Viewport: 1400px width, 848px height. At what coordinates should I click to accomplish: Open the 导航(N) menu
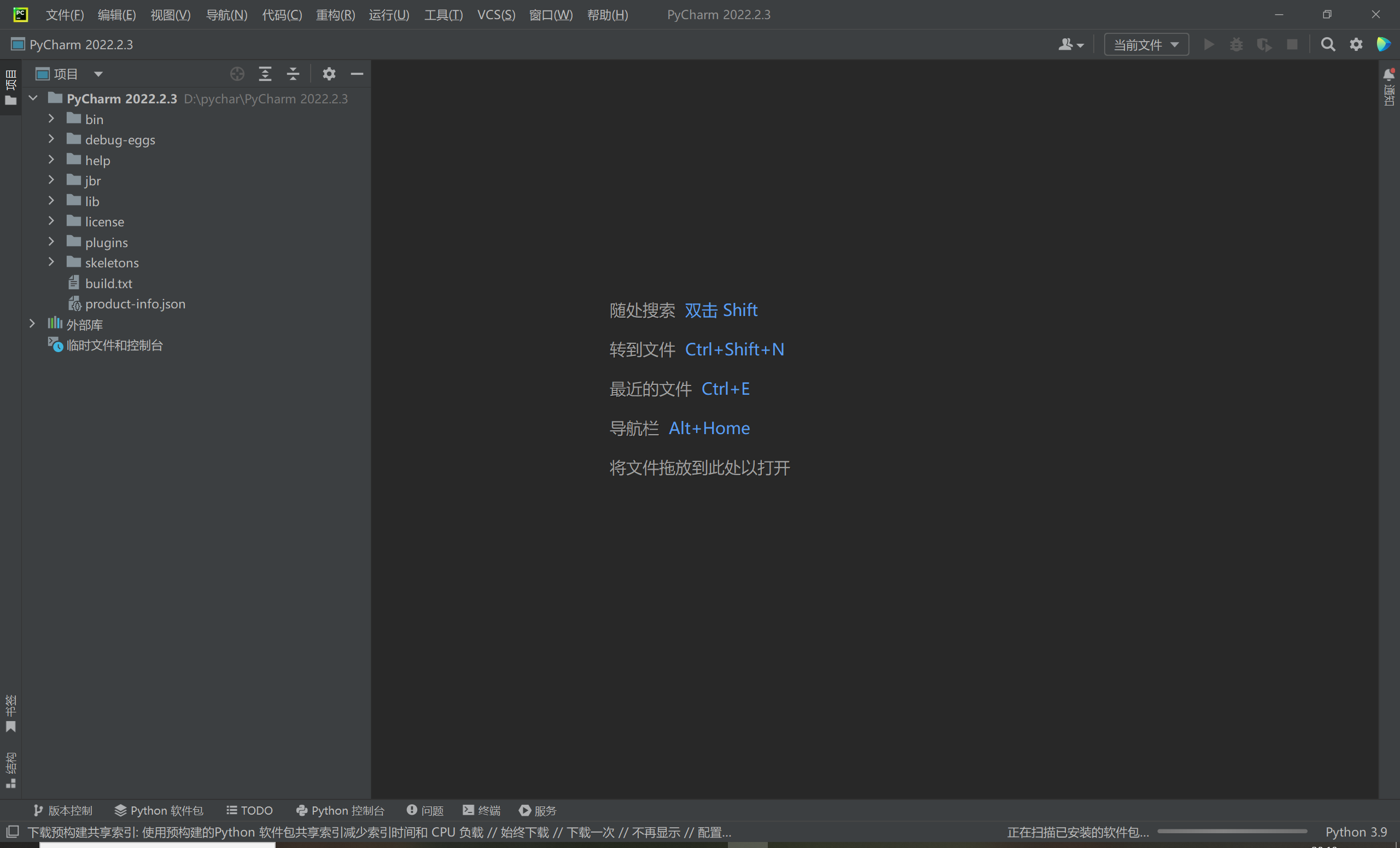[x=226, y=15]
